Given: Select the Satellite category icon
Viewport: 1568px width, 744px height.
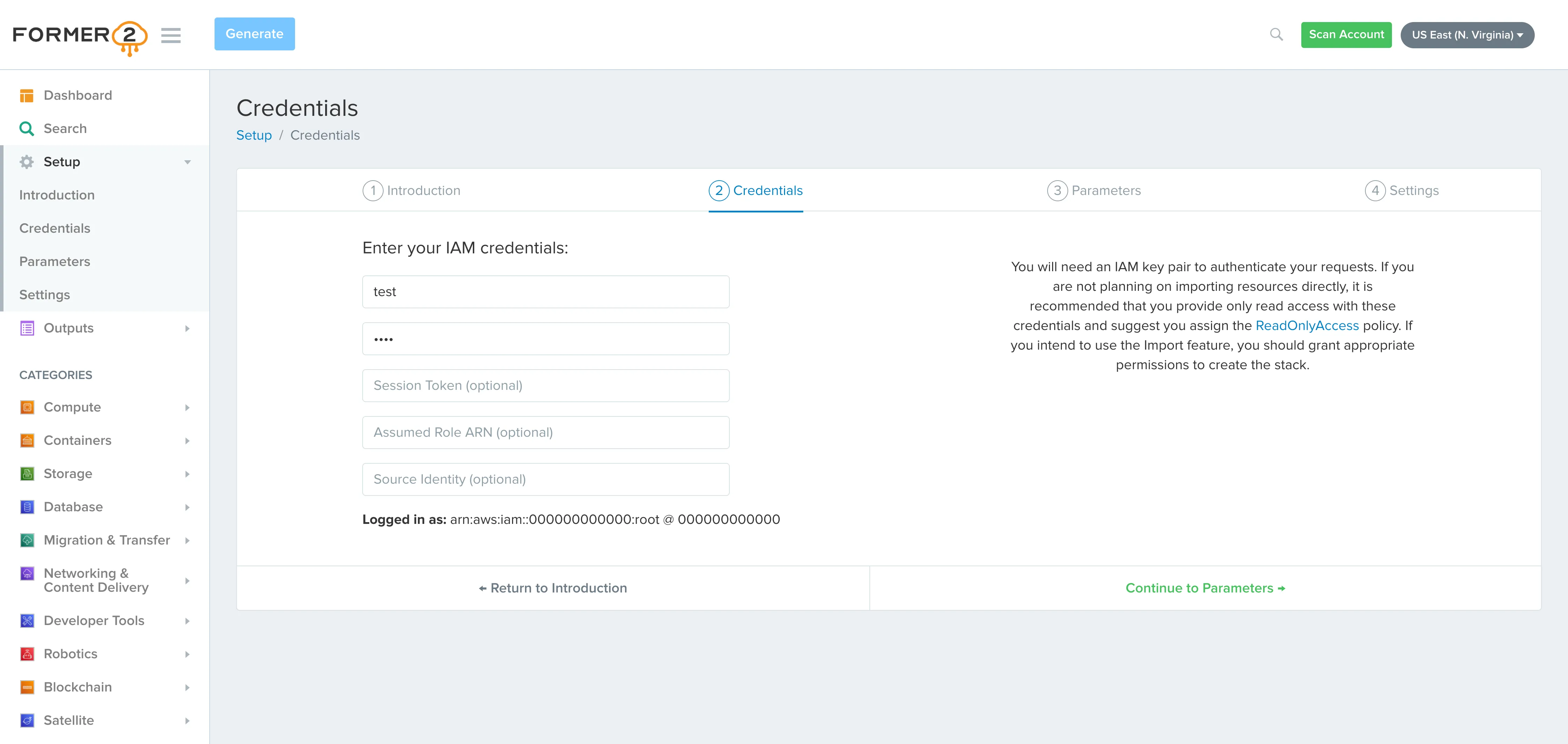Looking at the screenshot, I should 27,720.
